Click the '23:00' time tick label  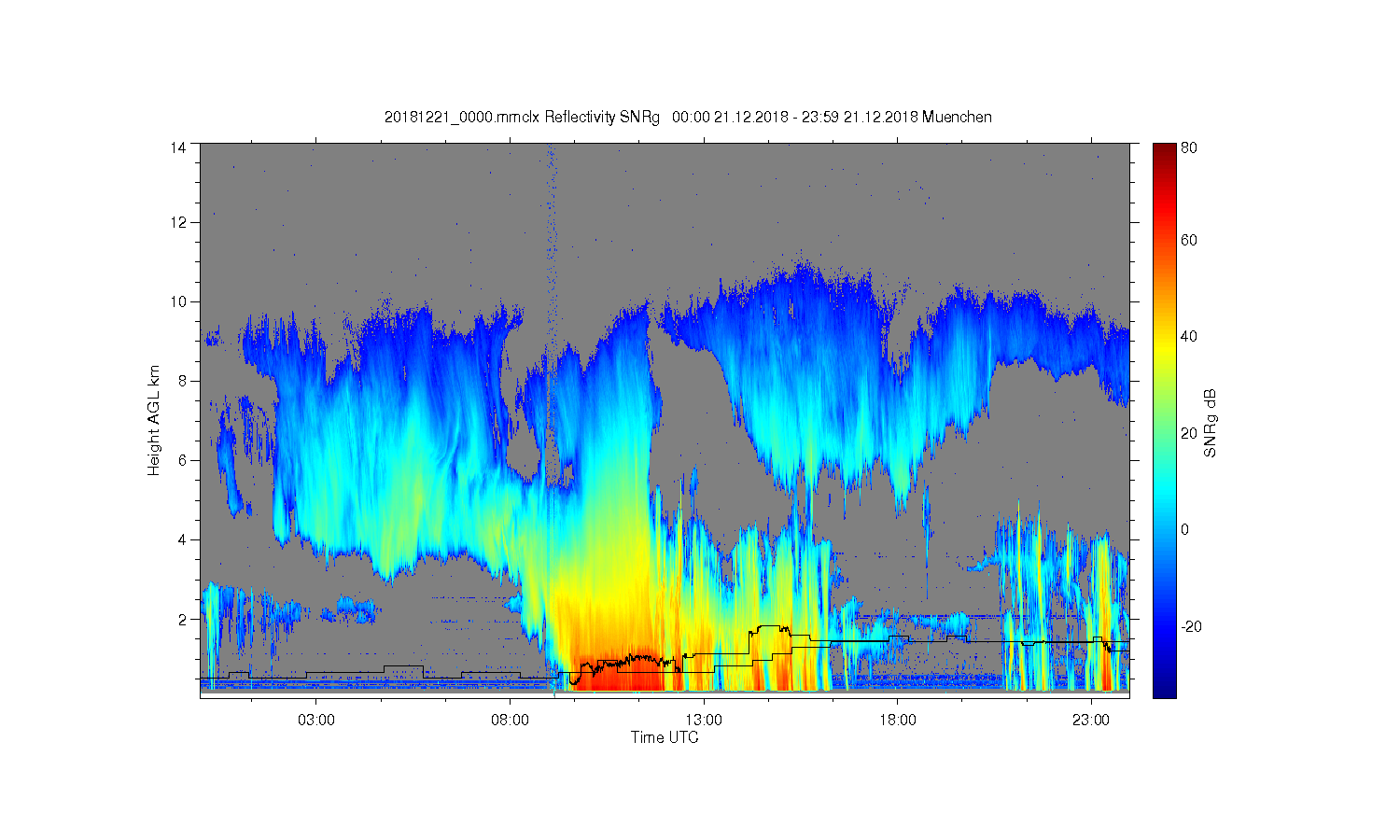click(x=1091, y=721)
